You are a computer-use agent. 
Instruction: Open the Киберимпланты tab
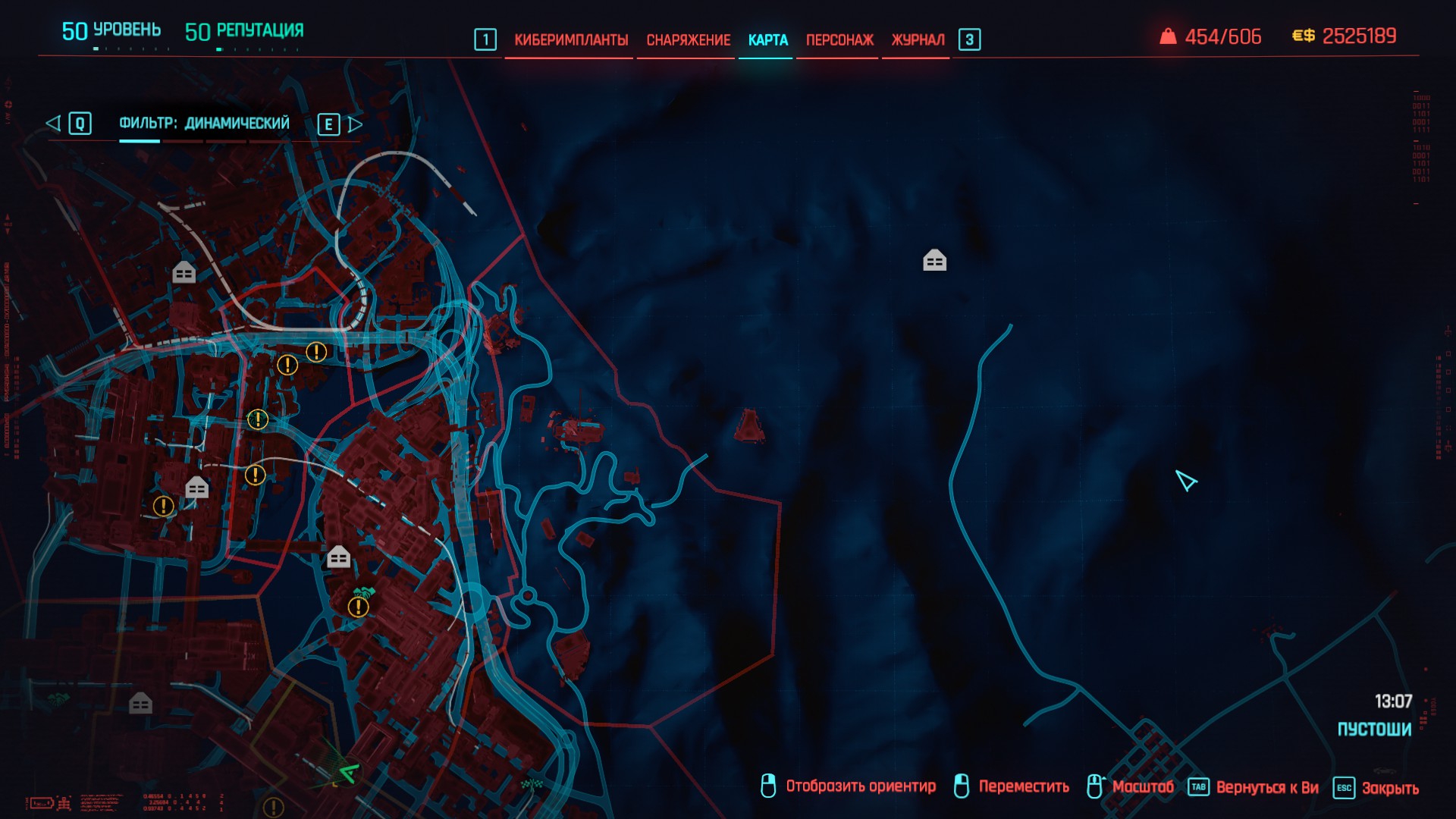(x=570, y=39)
